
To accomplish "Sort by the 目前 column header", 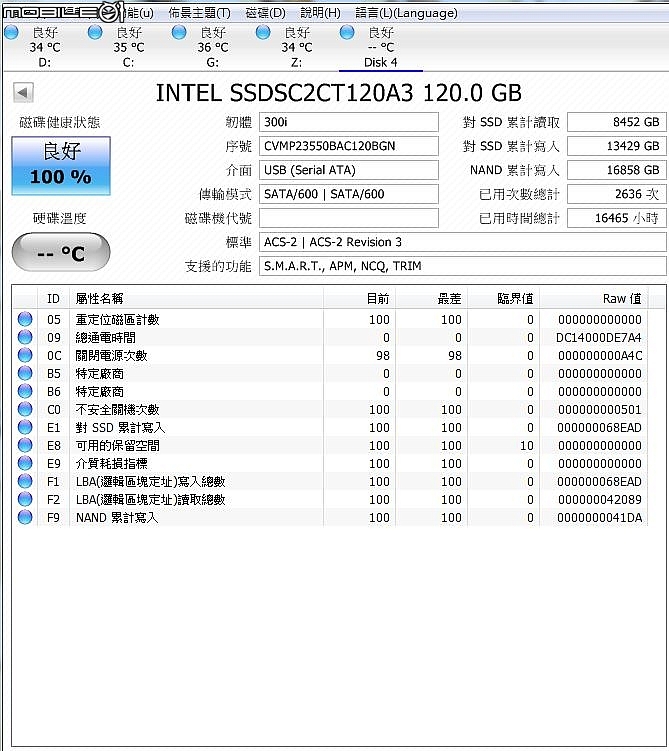I will [359, 299].
